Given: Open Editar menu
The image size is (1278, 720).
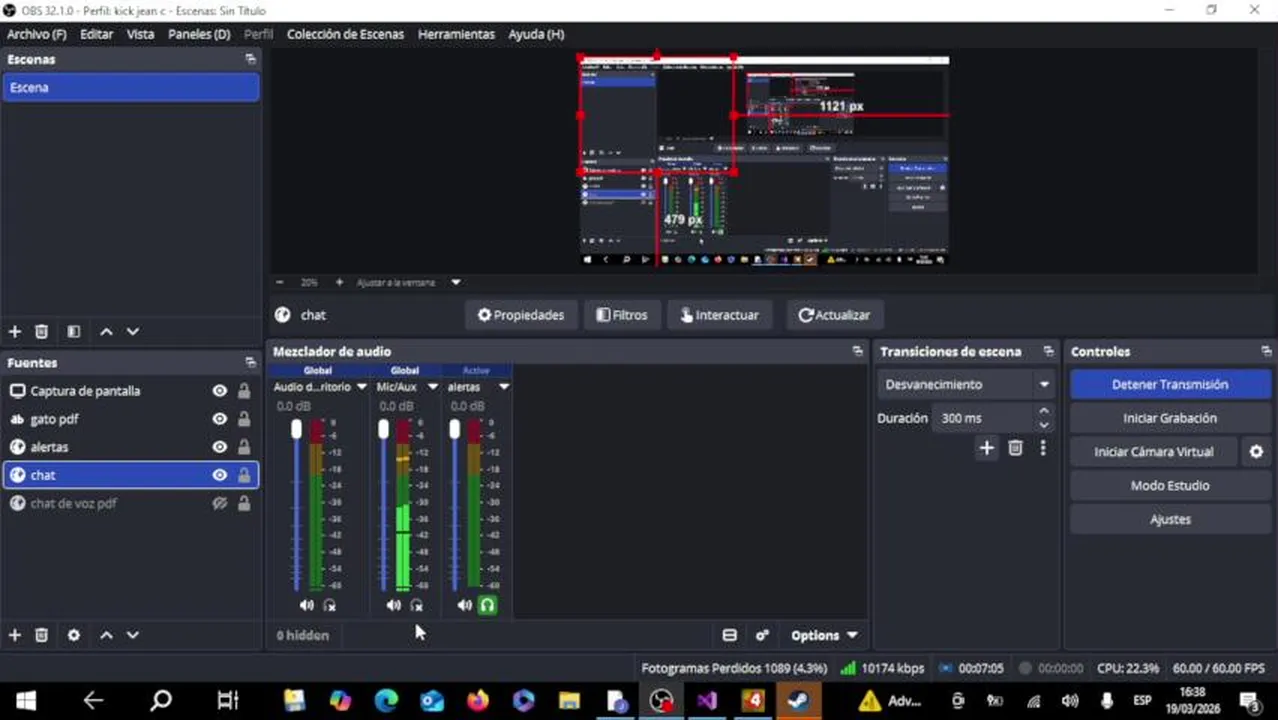Looking at the screenshot, I should pos(96,34).
